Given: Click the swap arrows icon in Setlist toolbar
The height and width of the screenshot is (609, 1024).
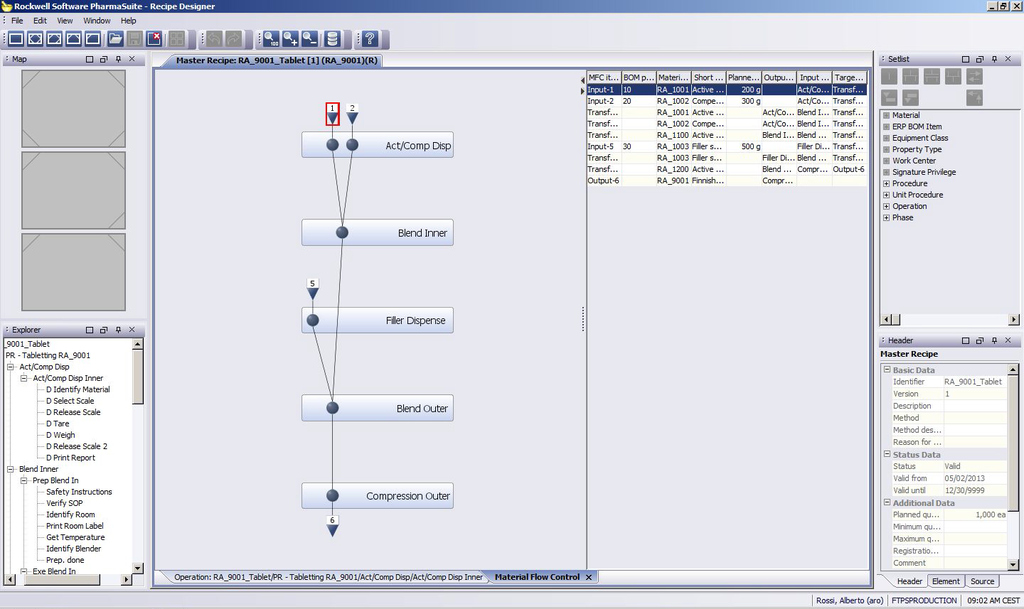Looking at the screenshot, I should [974, 76].
